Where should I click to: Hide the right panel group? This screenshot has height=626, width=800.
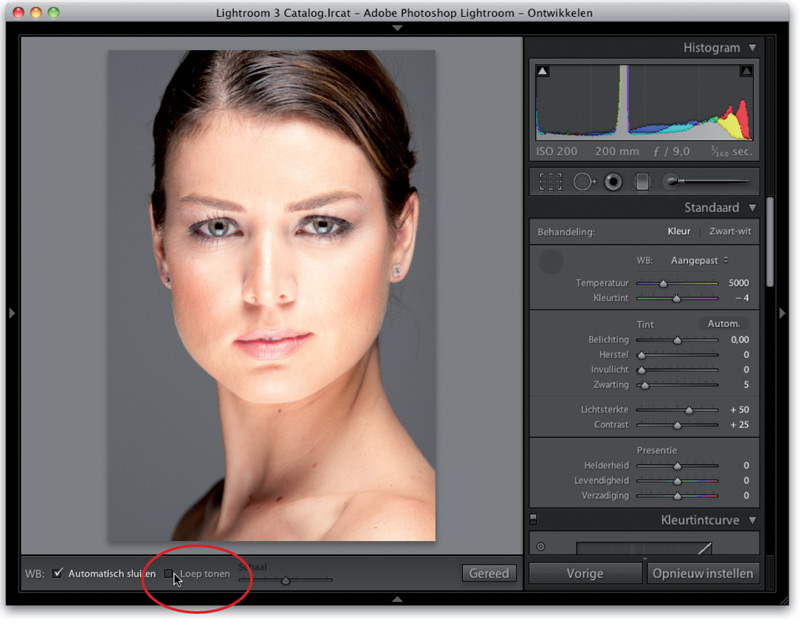782,313
